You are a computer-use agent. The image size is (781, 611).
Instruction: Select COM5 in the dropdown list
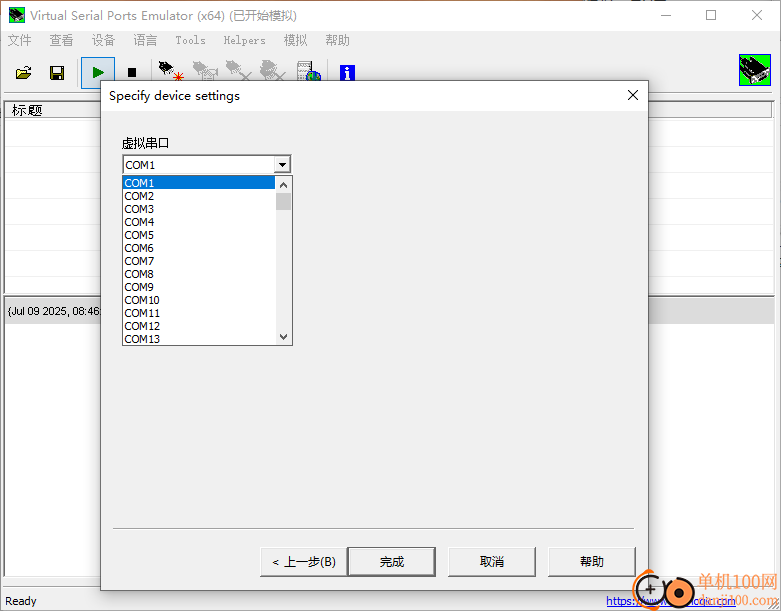(199, 235)
